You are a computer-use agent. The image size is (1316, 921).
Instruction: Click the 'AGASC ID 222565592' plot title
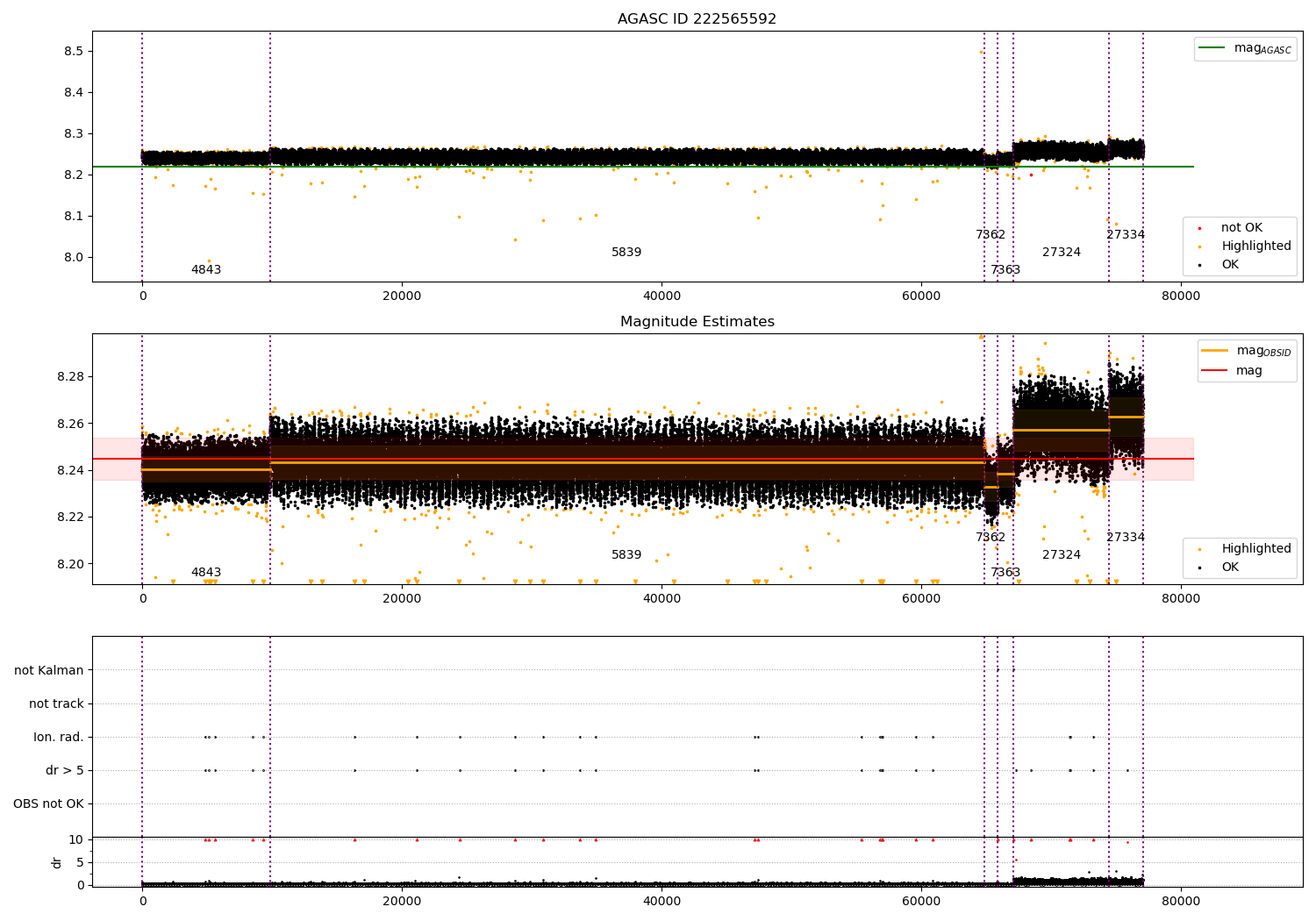pyautogui.click(x=697, y=19)
